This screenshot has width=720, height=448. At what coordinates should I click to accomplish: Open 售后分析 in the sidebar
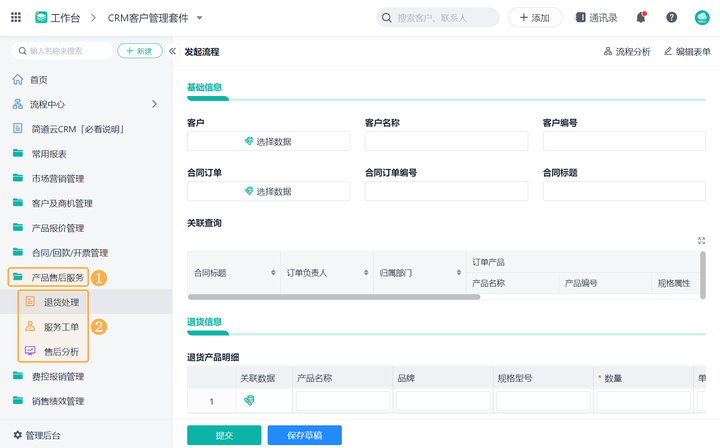[61, 351]
